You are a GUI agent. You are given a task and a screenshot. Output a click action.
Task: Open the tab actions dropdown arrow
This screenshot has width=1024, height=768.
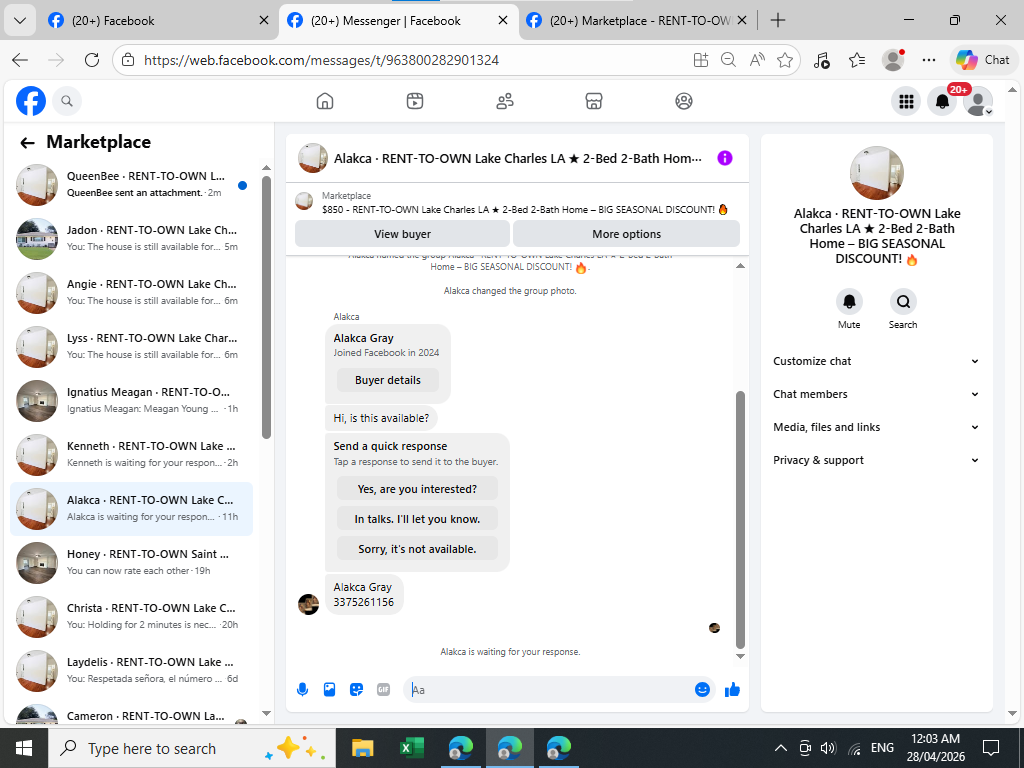(20, 20)
